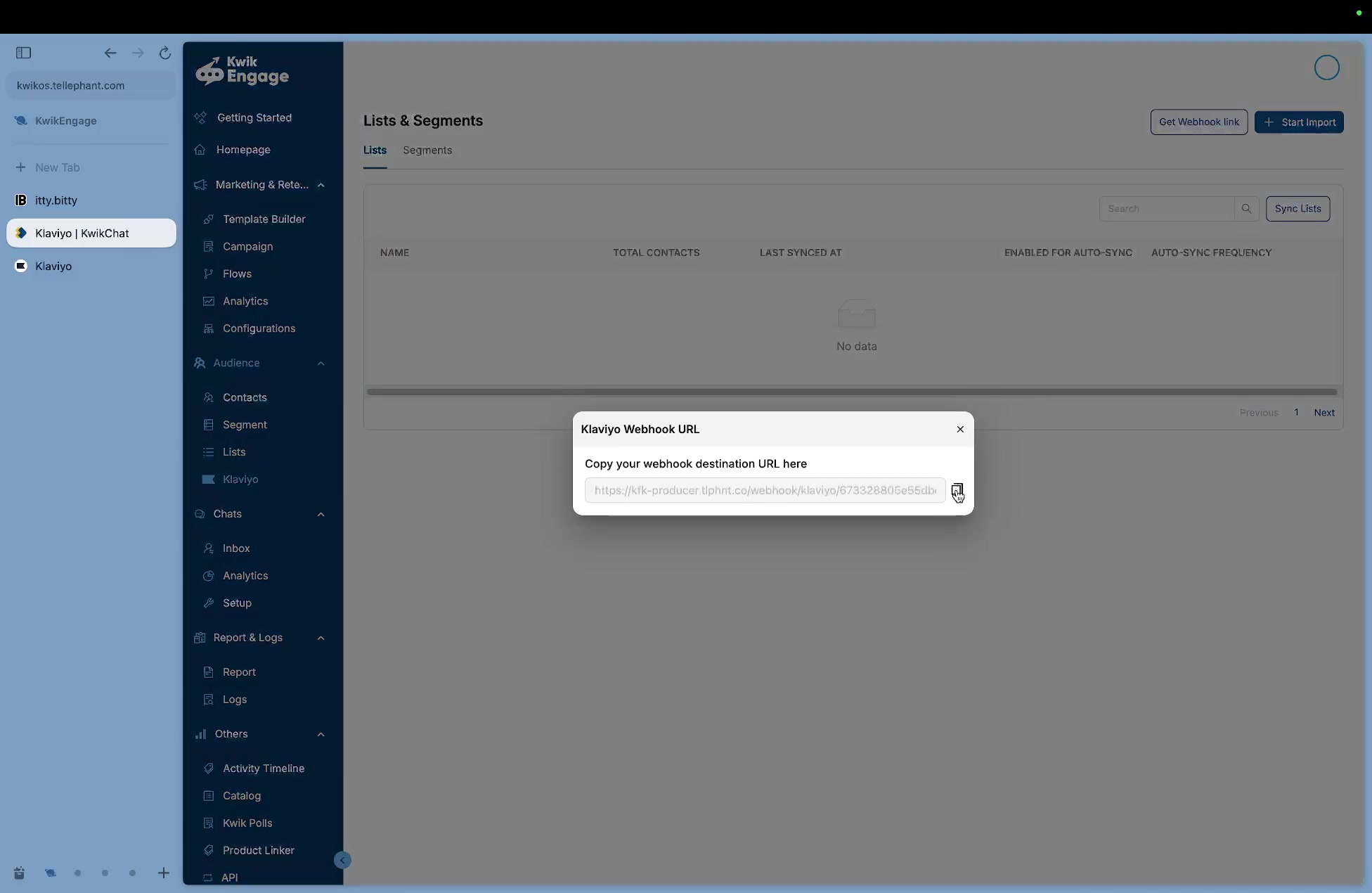Click the Setup wrench icon
The height and width of the screenshot is (893, 1372).
coord(208,603)
